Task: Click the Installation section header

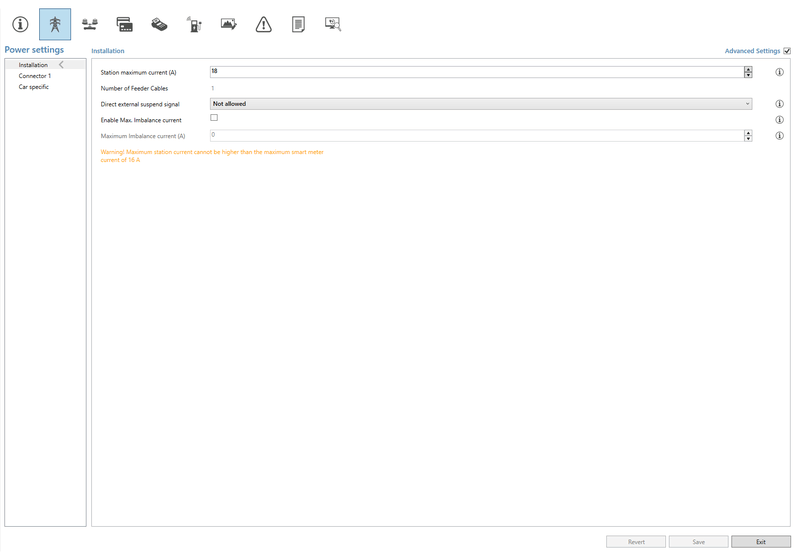Action: 108,51
